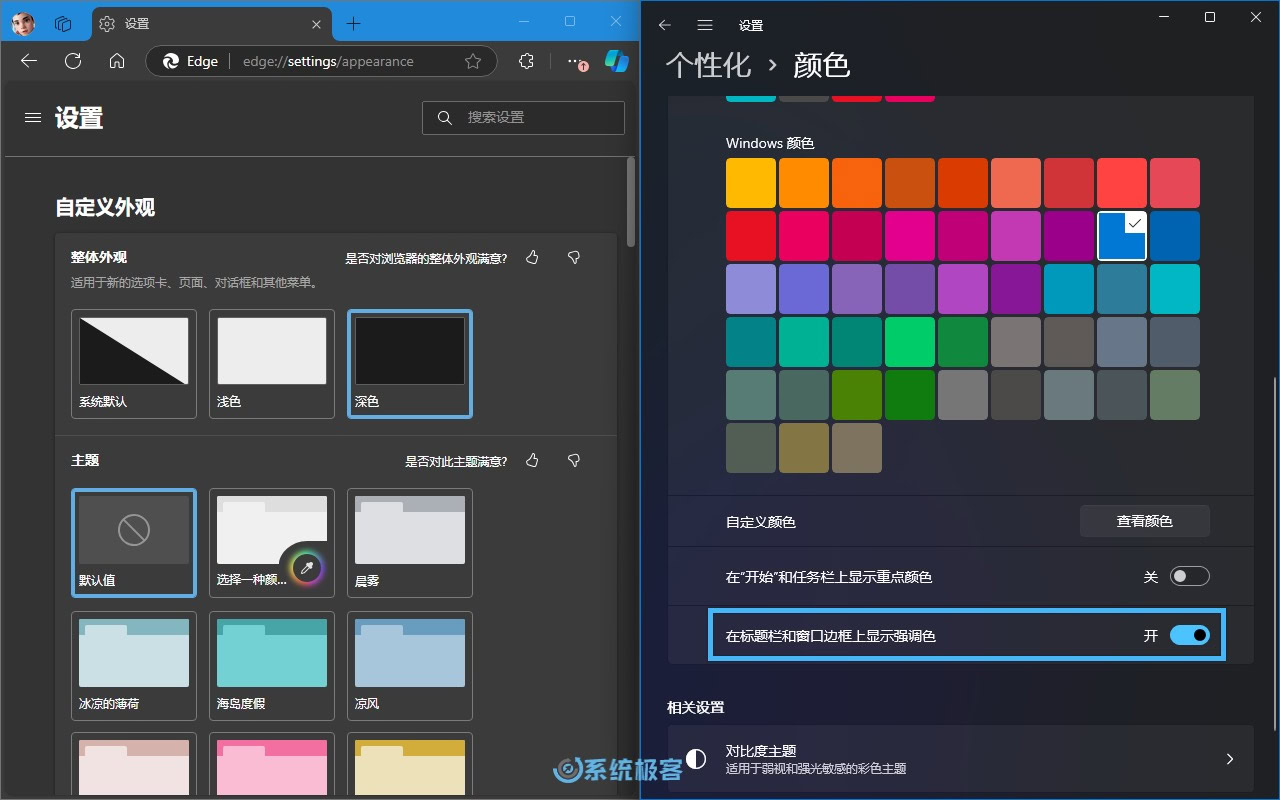Image resolution: width=1280 pixels, height=800 pixels.
Task: Pick the selected blue swatch with checkmark
Action: [1122, 236]
